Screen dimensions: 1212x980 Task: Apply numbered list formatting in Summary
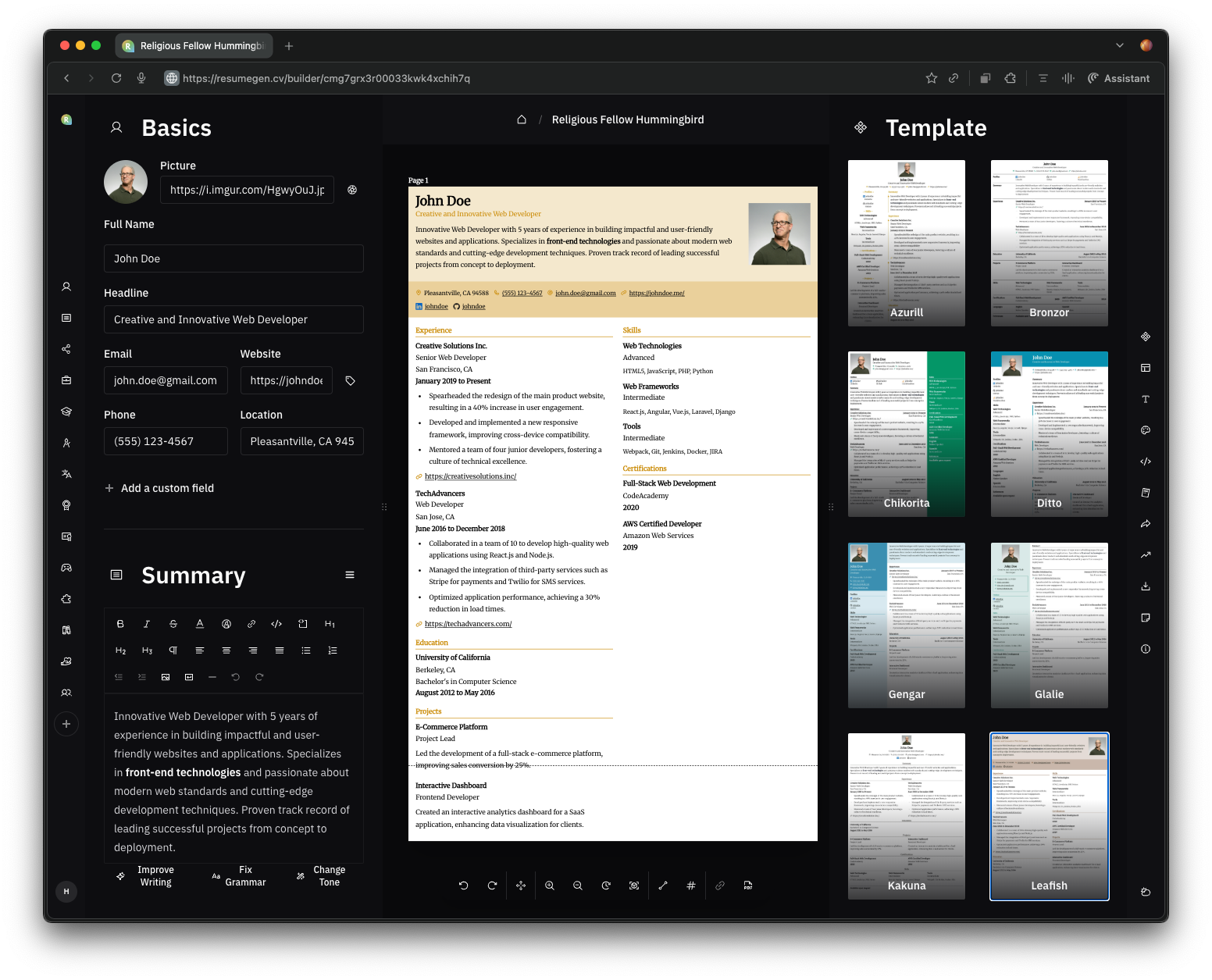point(333,650)
